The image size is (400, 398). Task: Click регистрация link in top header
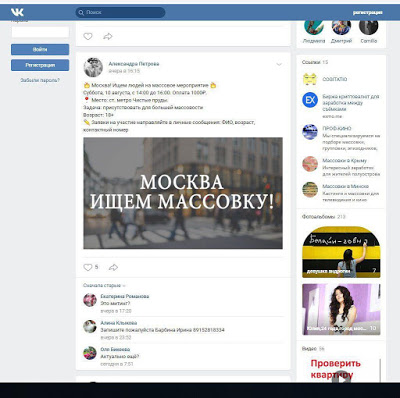pyautogui.click(x=368, y=13)
